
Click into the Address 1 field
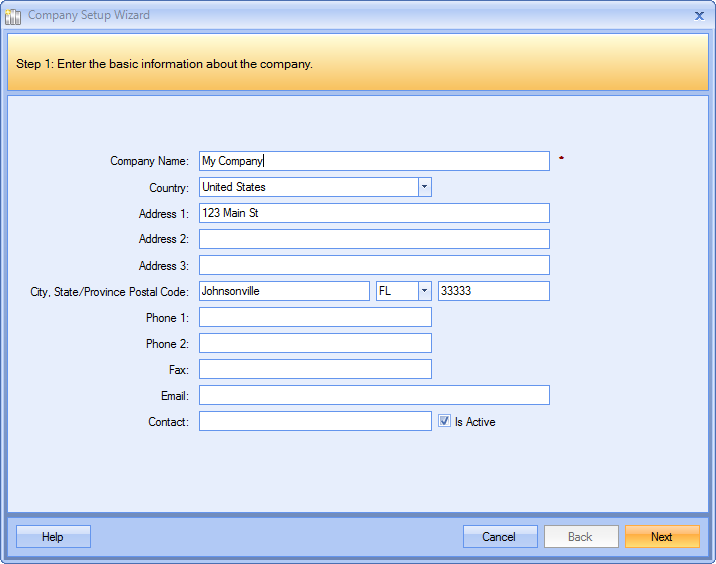[x=374, y=213]
